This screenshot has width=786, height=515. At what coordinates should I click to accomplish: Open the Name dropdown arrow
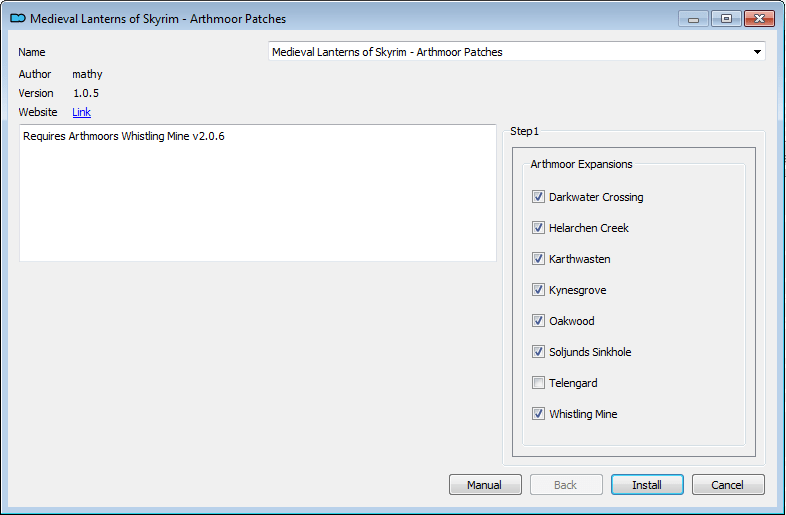(757, 52)
